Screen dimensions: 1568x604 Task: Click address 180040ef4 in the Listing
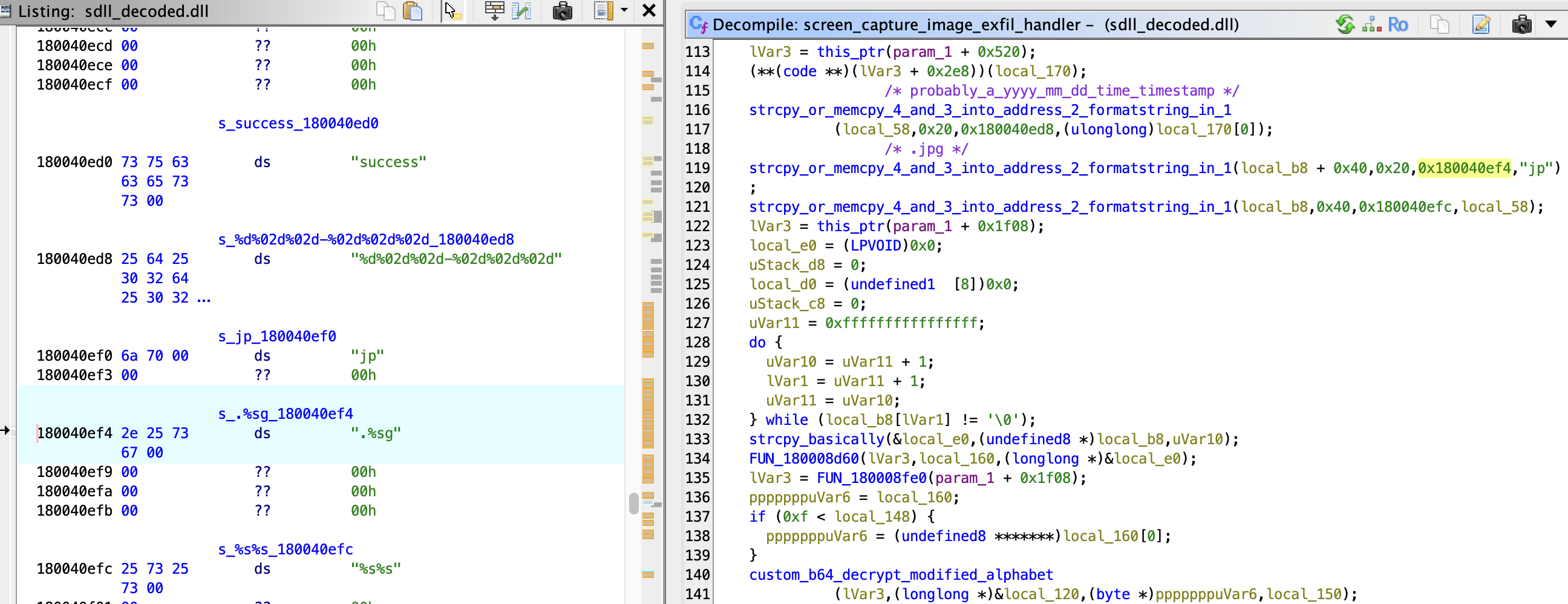click(74, 433)
